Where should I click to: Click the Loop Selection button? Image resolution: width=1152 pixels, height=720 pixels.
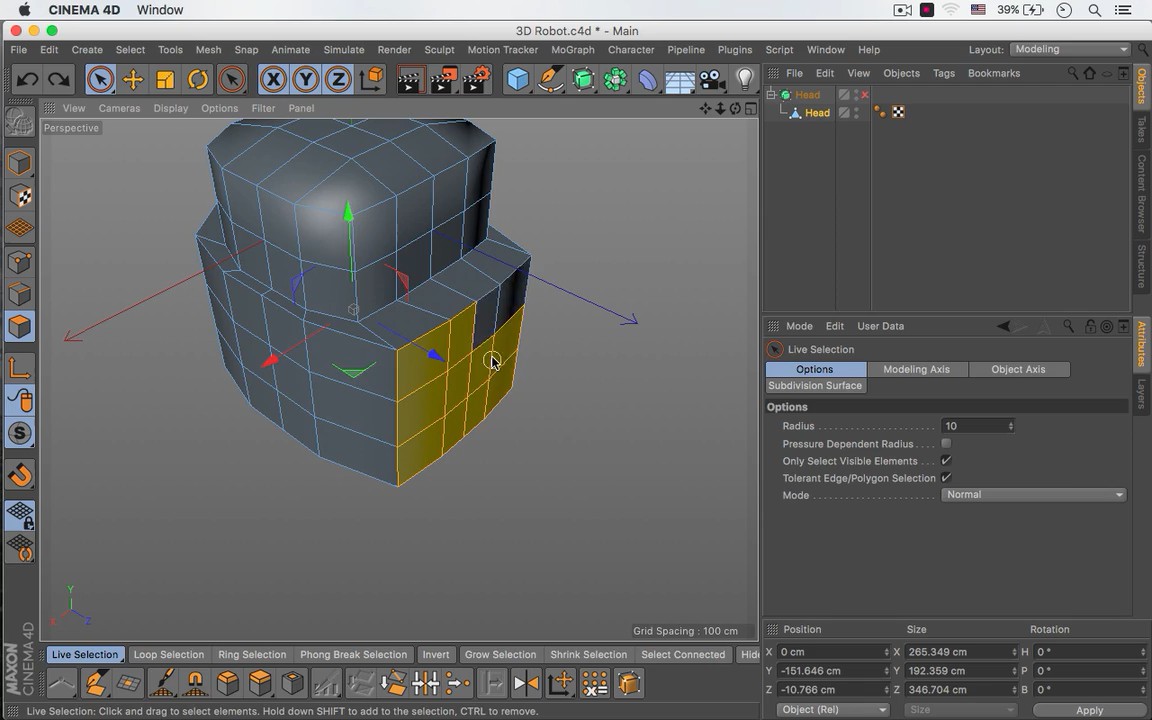(168, 655)
